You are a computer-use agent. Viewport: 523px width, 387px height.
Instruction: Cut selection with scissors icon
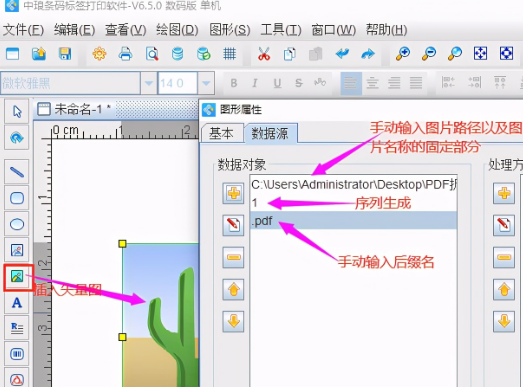point(264,54)
